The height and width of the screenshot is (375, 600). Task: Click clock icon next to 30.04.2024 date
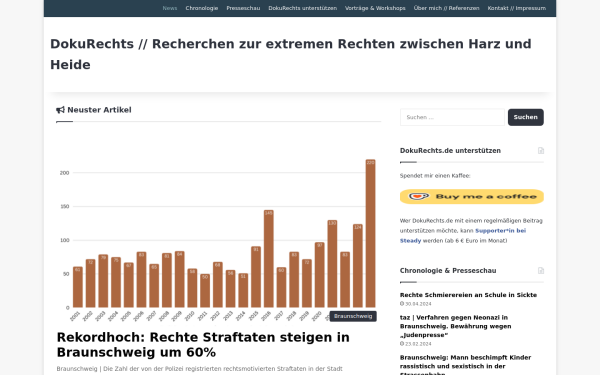point(402,304)
